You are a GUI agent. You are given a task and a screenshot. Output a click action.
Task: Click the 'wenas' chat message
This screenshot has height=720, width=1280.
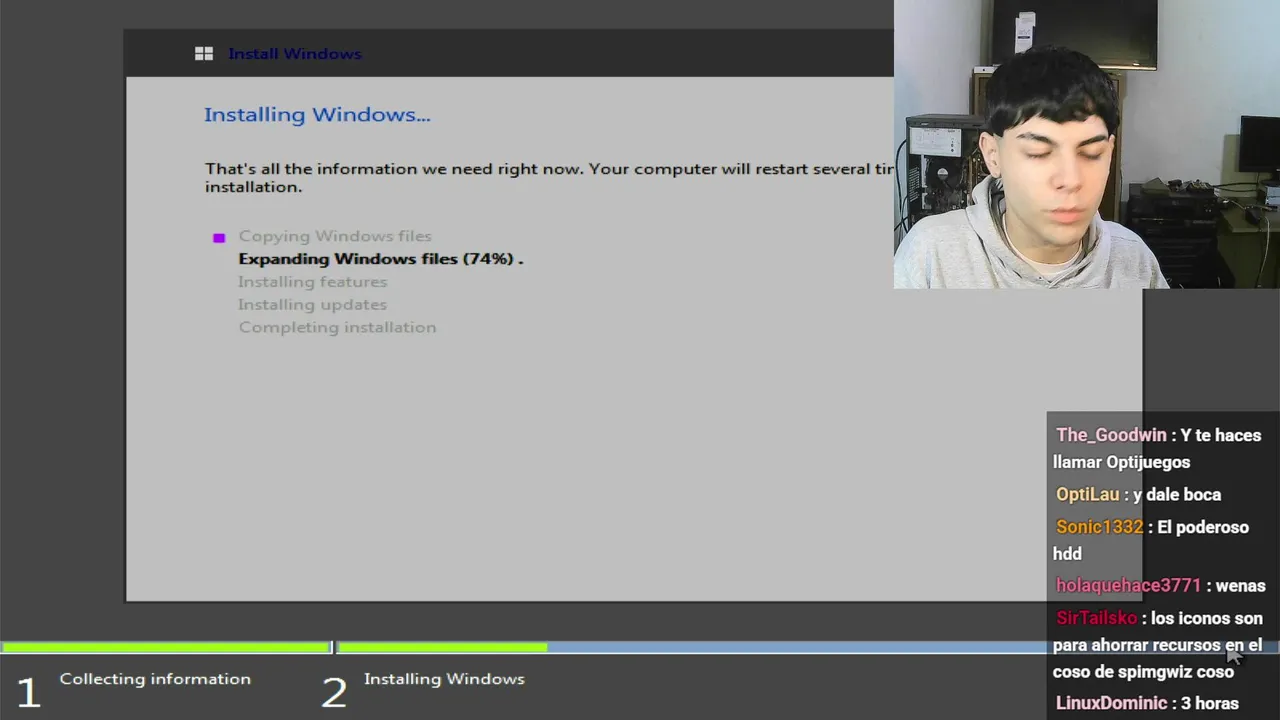pyautogui.click(x=1241, y=586)
